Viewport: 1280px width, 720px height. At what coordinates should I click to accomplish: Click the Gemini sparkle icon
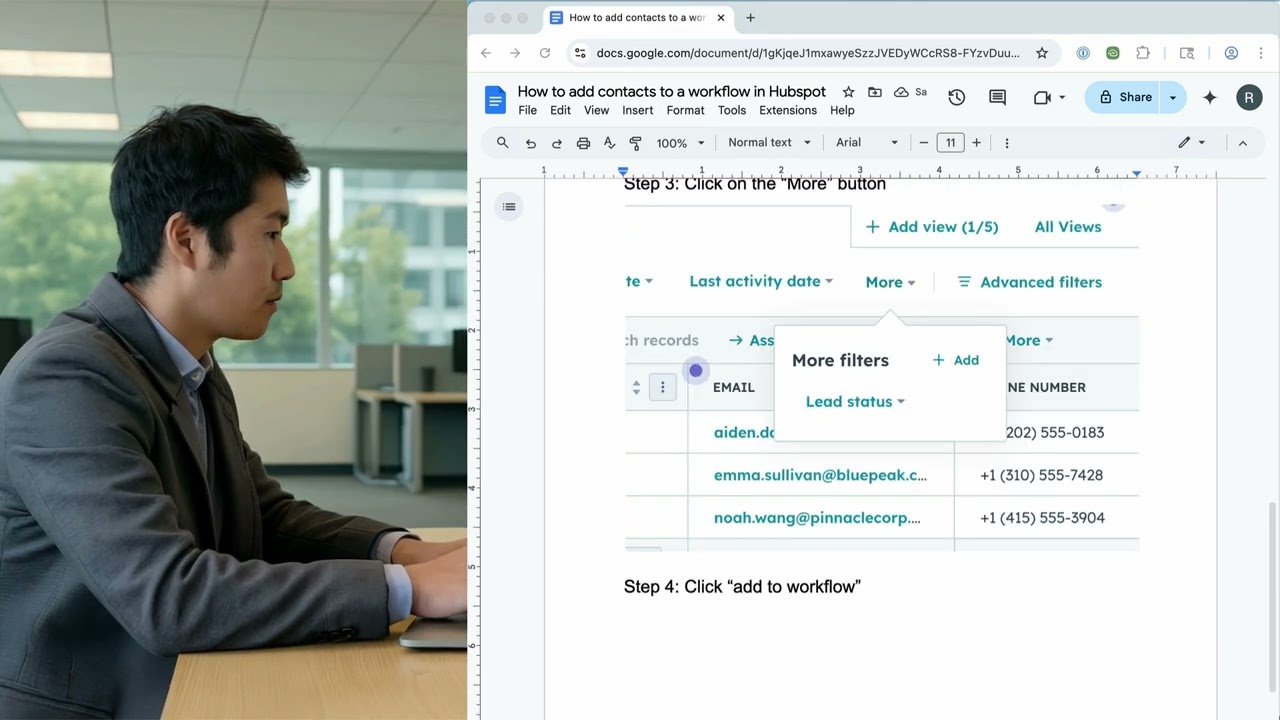[1210, 97]
